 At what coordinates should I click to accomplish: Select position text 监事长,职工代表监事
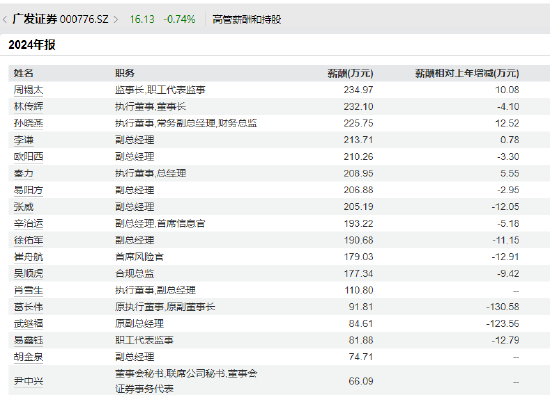click(160, 90)
